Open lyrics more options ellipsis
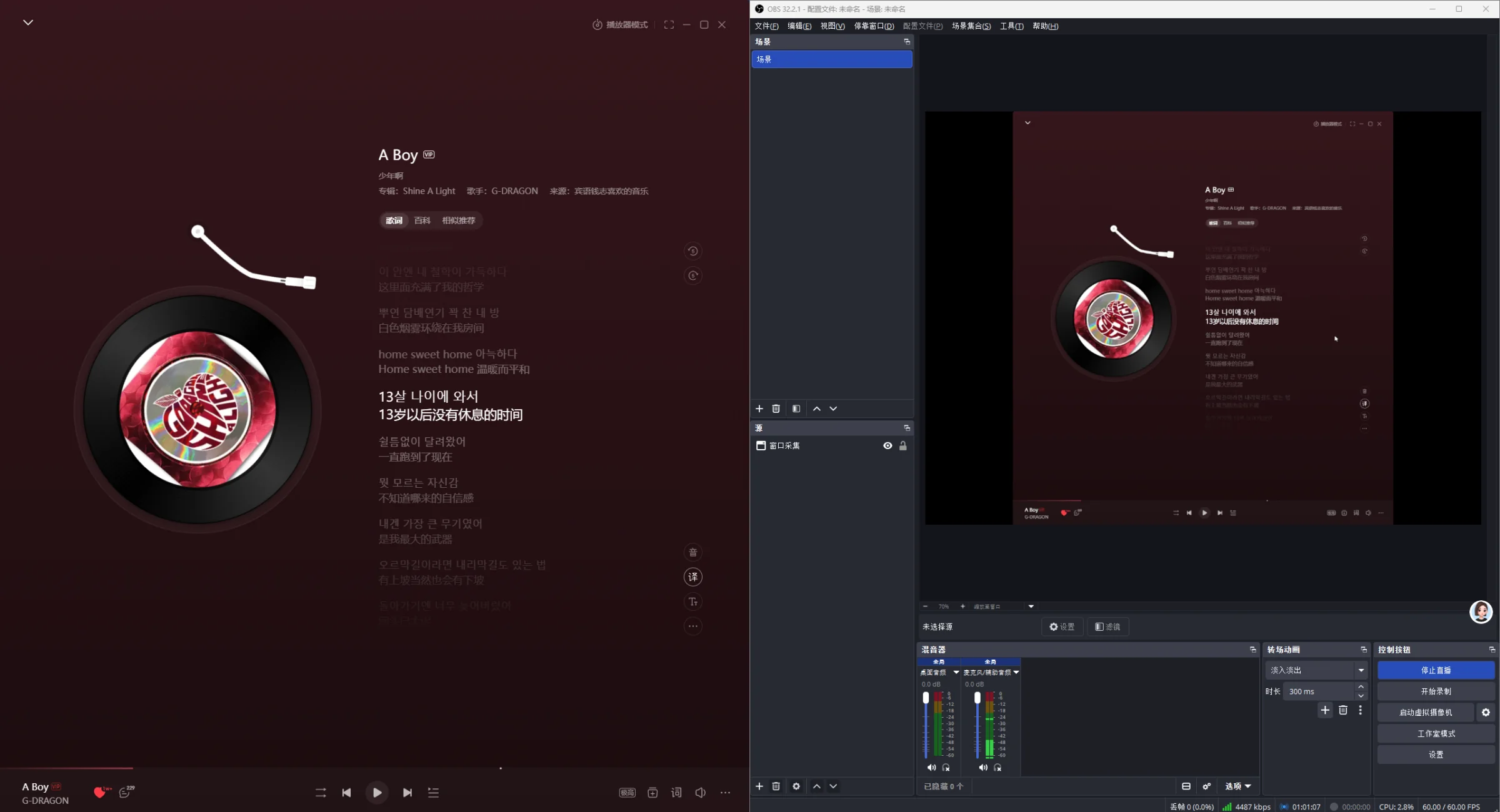Viewport: 1500px width, 812px height. (x=692, y=626)
